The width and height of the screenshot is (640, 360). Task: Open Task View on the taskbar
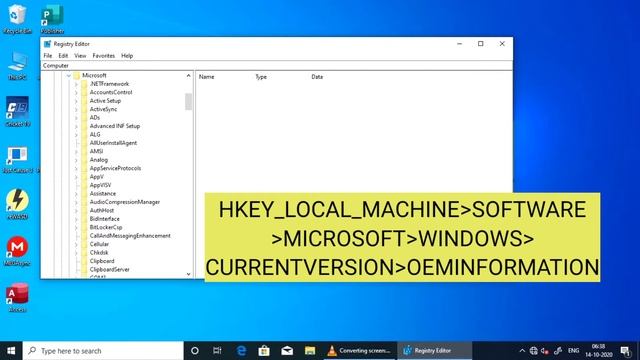coord(217,351)
